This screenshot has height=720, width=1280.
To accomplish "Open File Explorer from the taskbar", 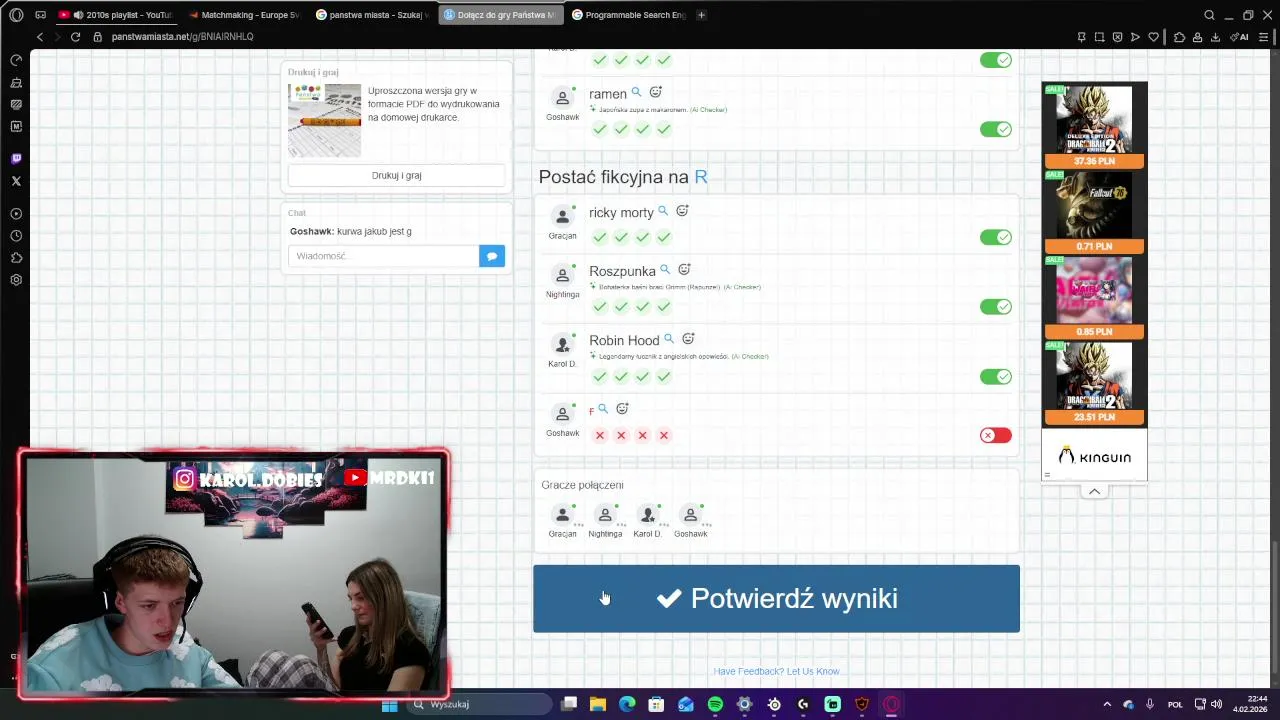I will [x=598, y=704].
